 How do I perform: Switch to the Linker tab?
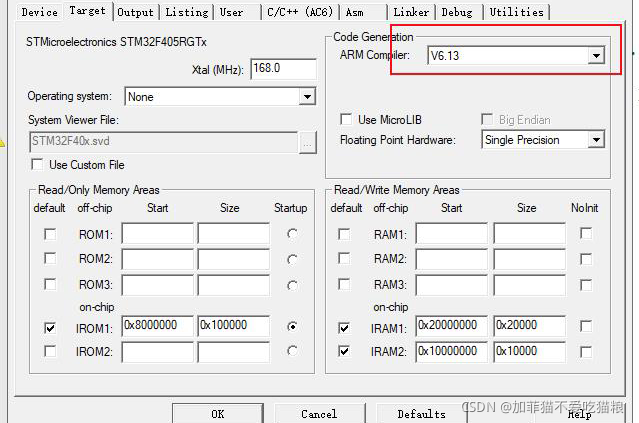(411, 12)
